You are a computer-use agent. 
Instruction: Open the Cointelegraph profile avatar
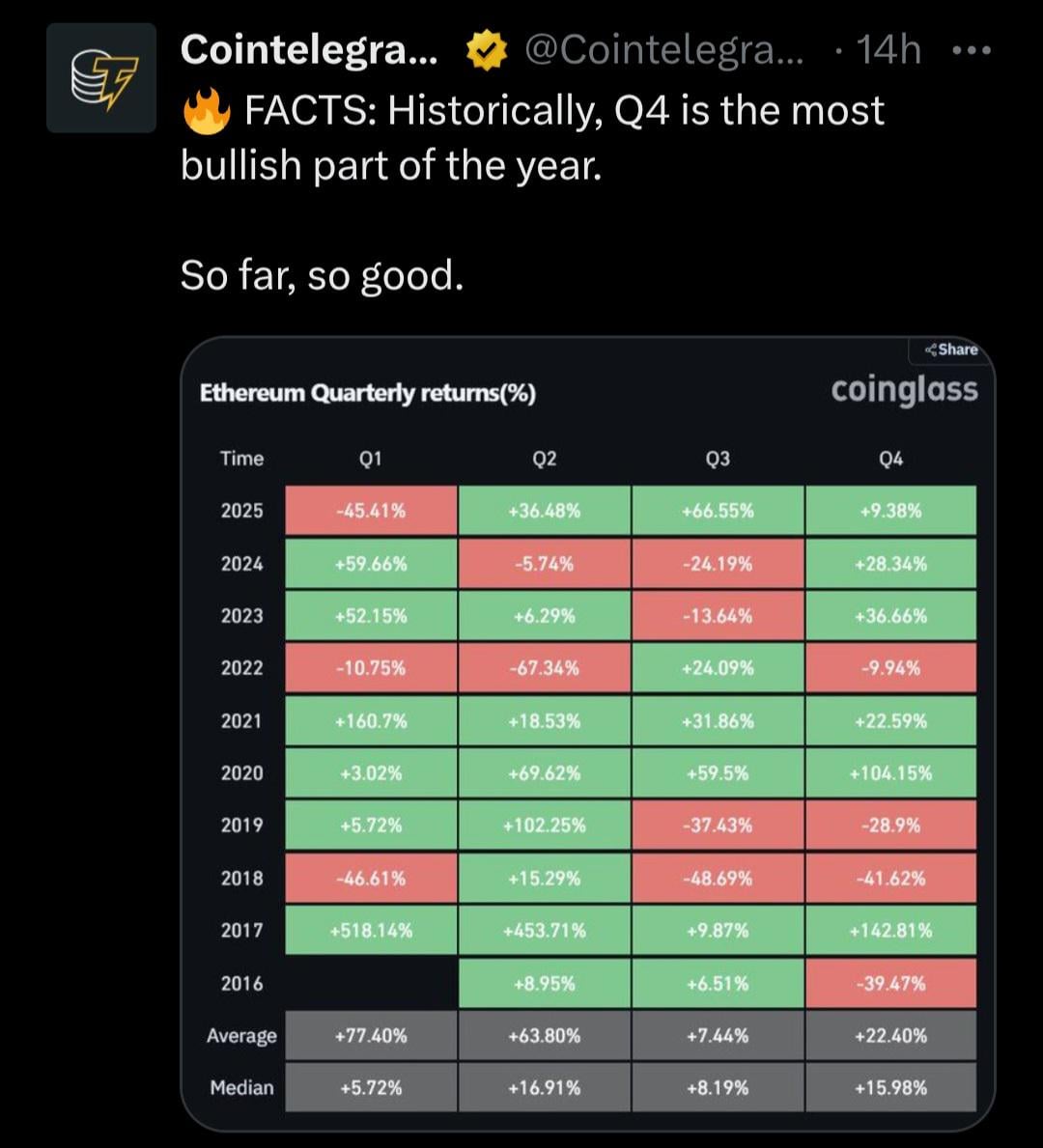click(x=101, y=78)
